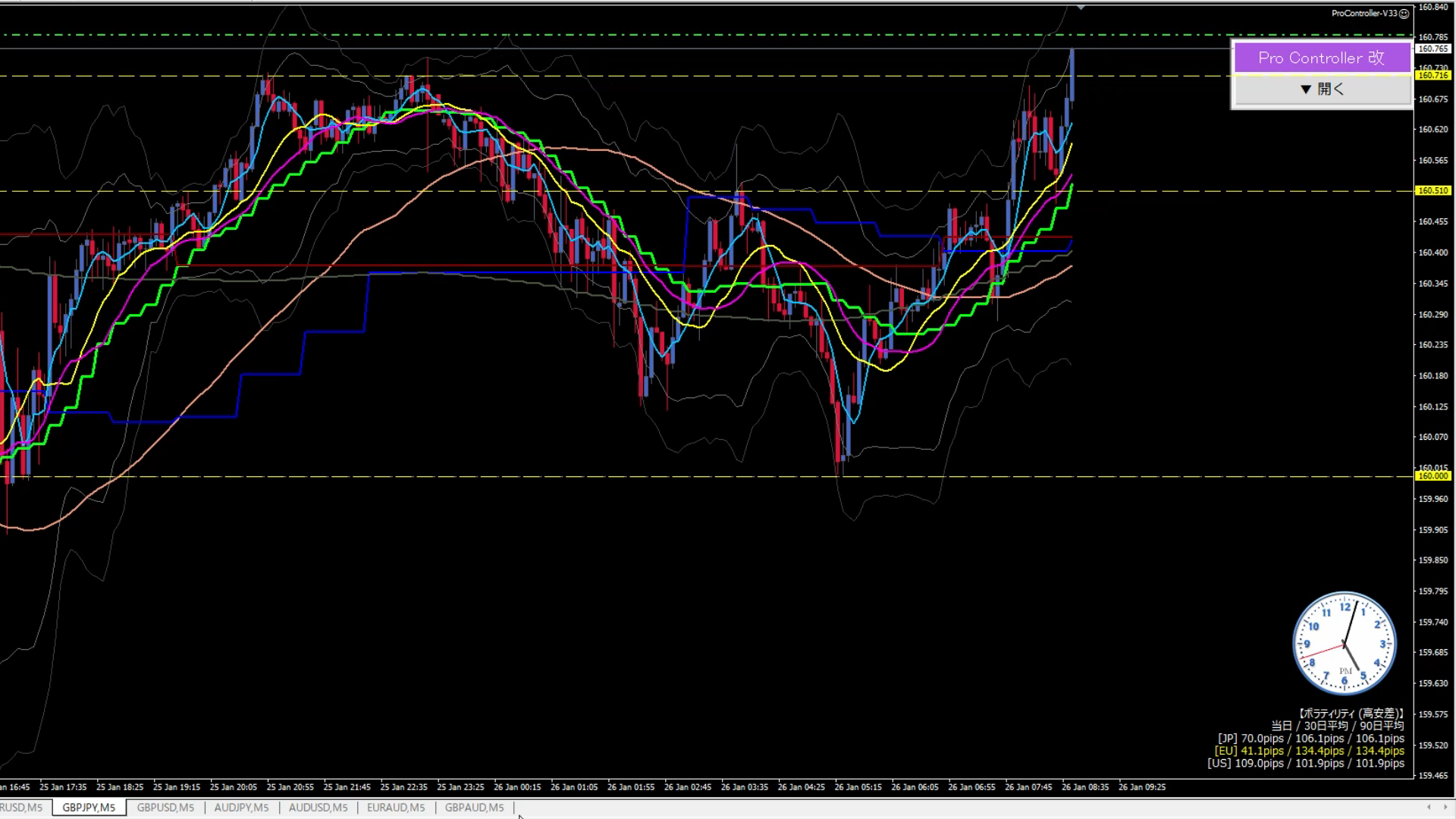The height and width of the screenshot is (819, 1456).
Task: Open the GBPUSD,M5 chart tab
Action: click(165, 808)
